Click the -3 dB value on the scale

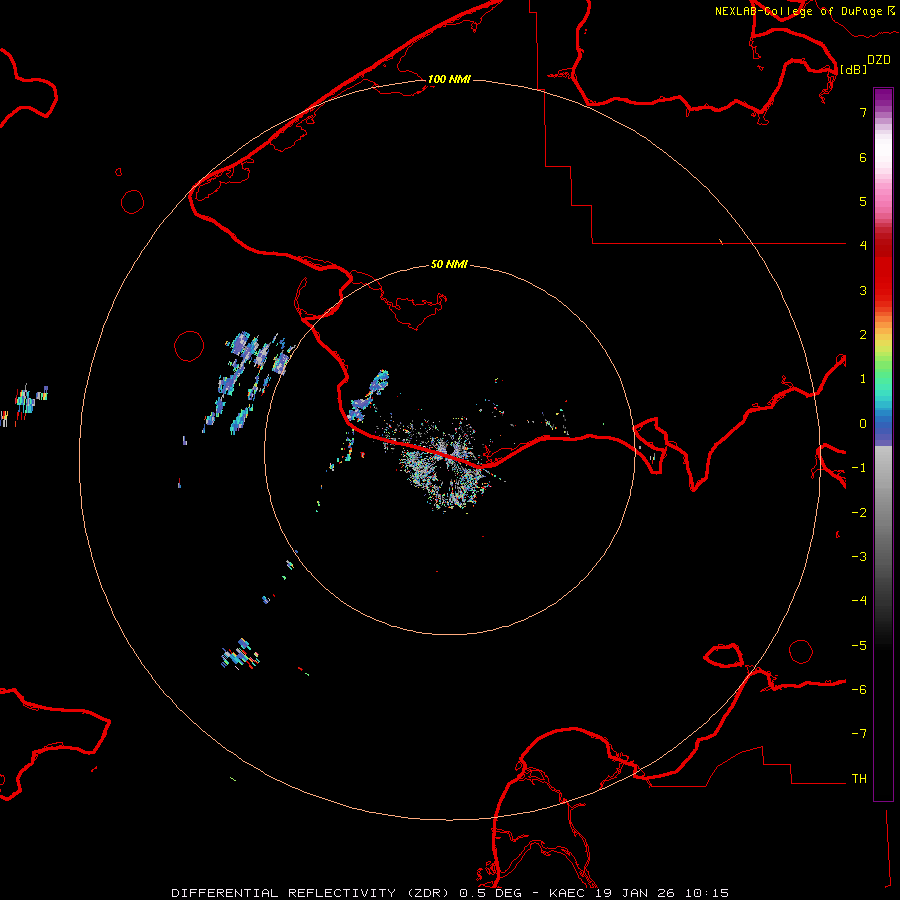(x=859, y=557)
